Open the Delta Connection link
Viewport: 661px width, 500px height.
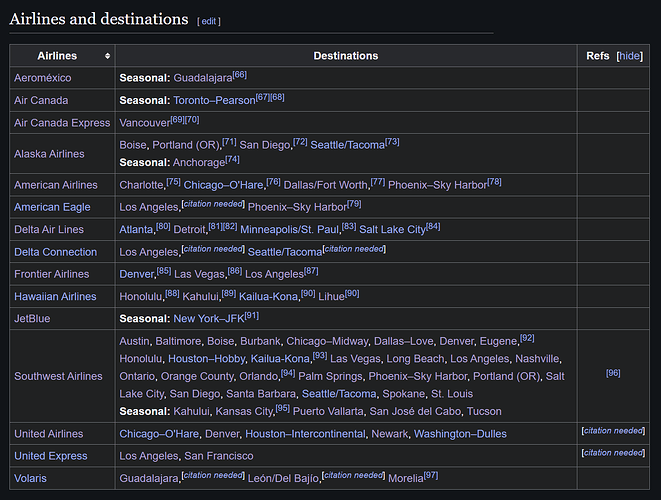click(56, 252)
